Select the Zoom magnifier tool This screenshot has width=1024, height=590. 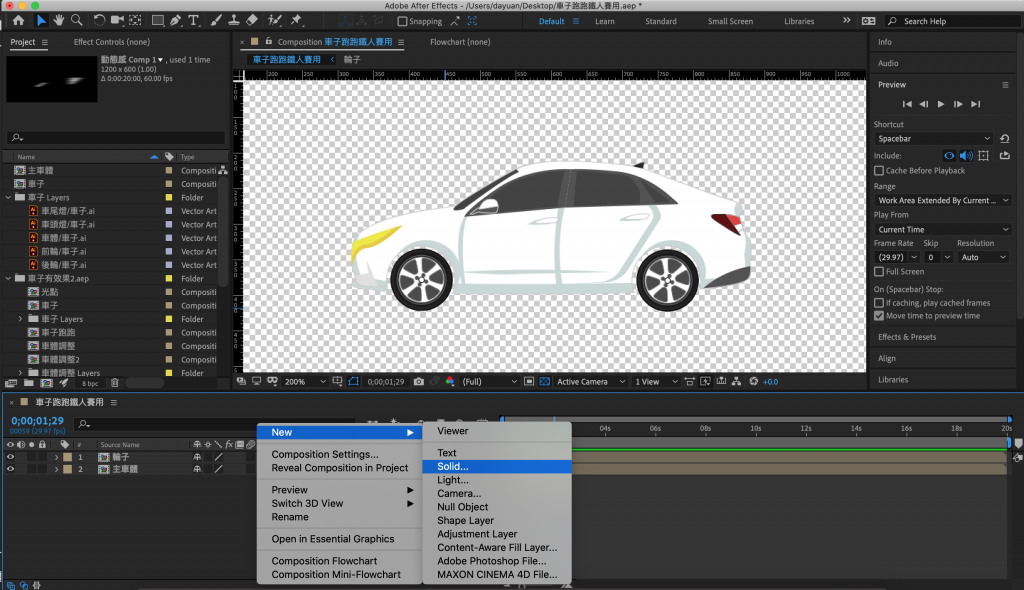point(77,20)
